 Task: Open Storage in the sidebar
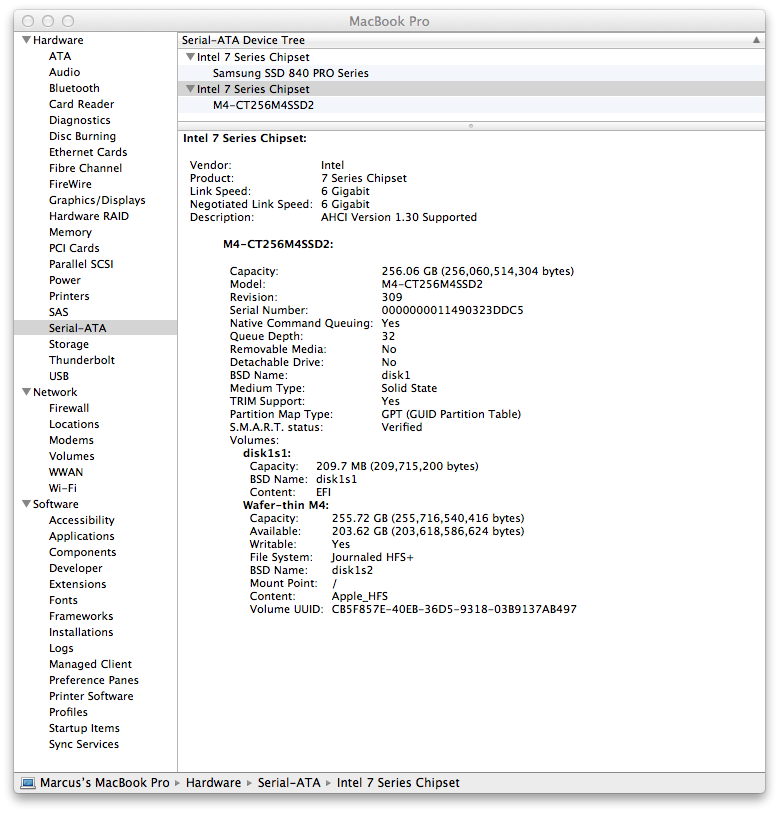(69, 344)
